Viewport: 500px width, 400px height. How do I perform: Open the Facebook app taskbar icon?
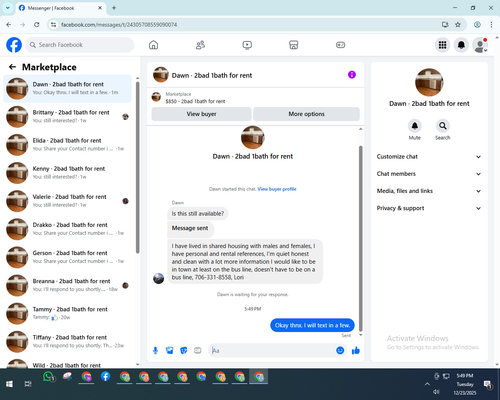tap(105, 377)
